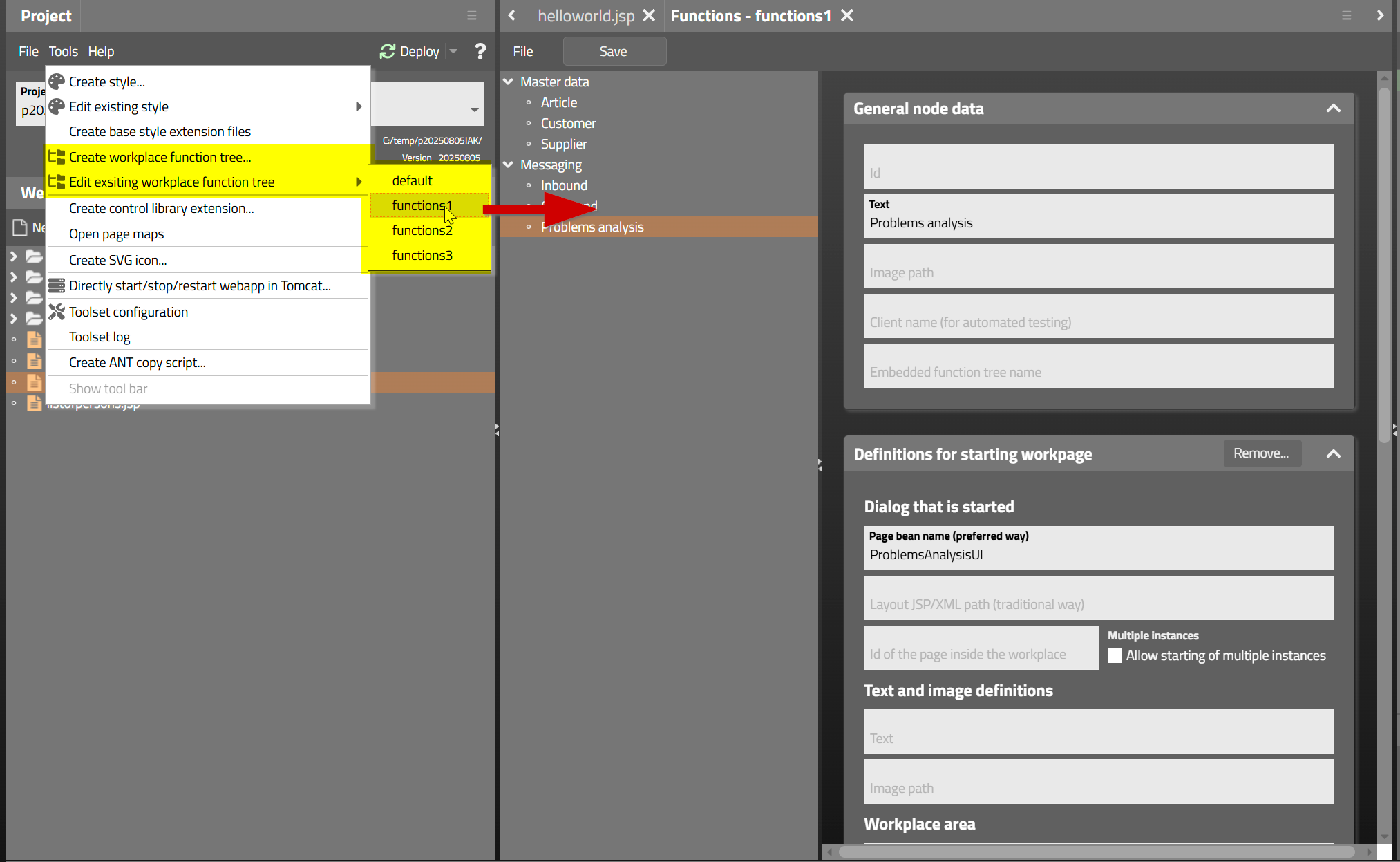1400x862 pixels.
Task: Click the editor panel hamburger menu icon
Action: (x=1346, y=15)
